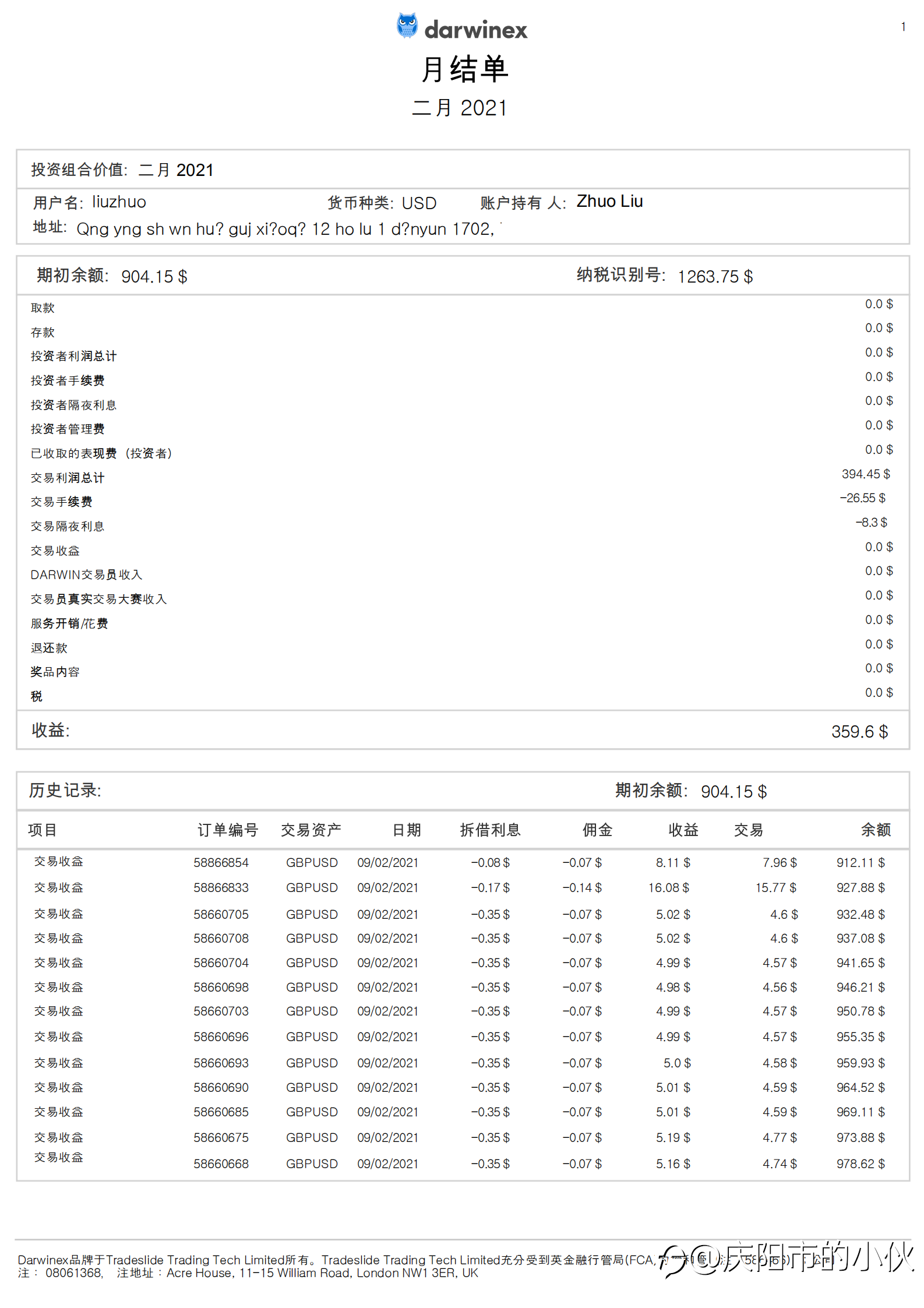Click the profit value "16.08 $"
Image resolution: width=924 pixels, height=1308 pixels.
tap(669, 887)
